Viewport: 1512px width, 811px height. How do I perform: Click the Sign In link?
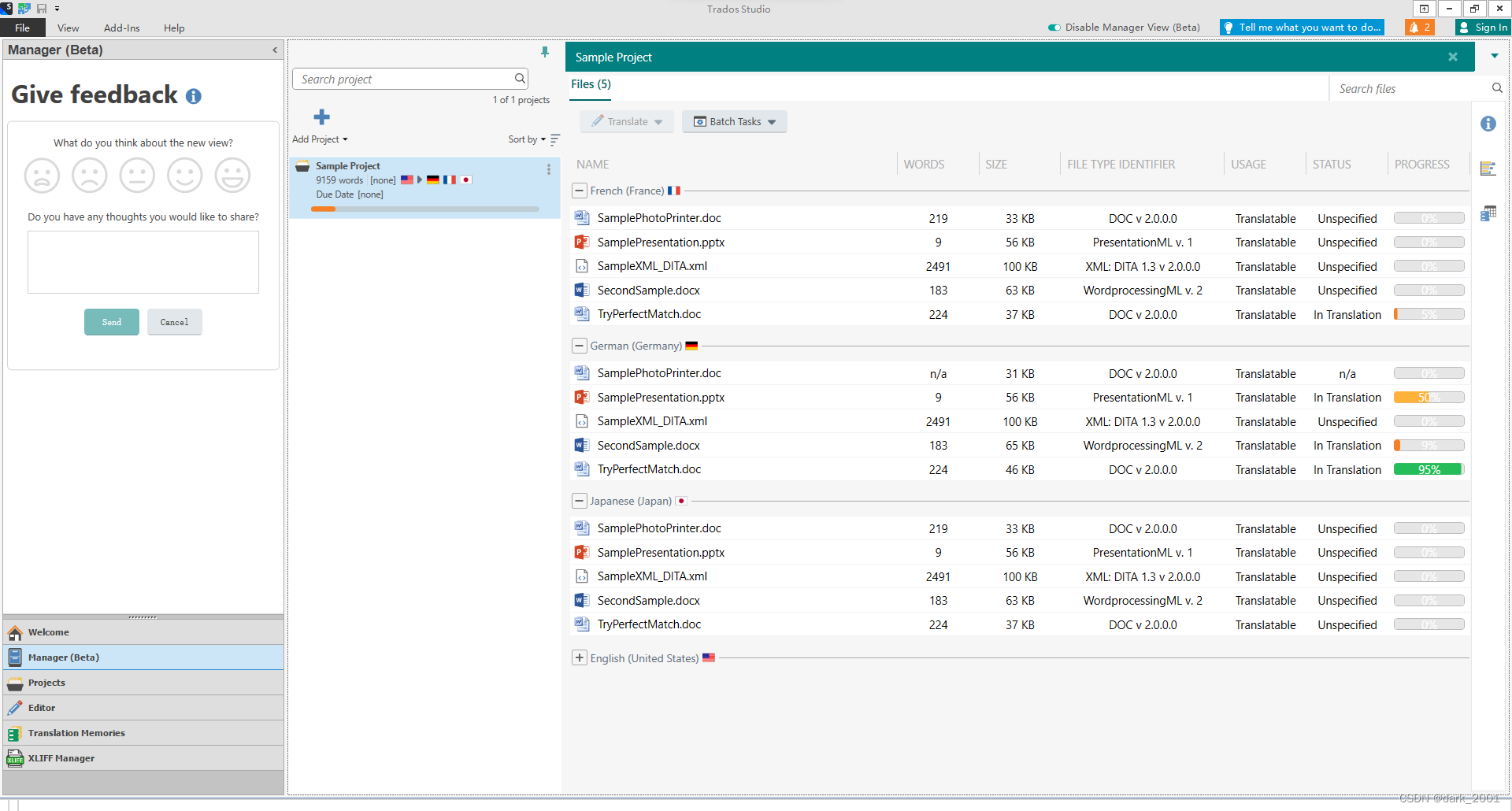(1491, 28)
